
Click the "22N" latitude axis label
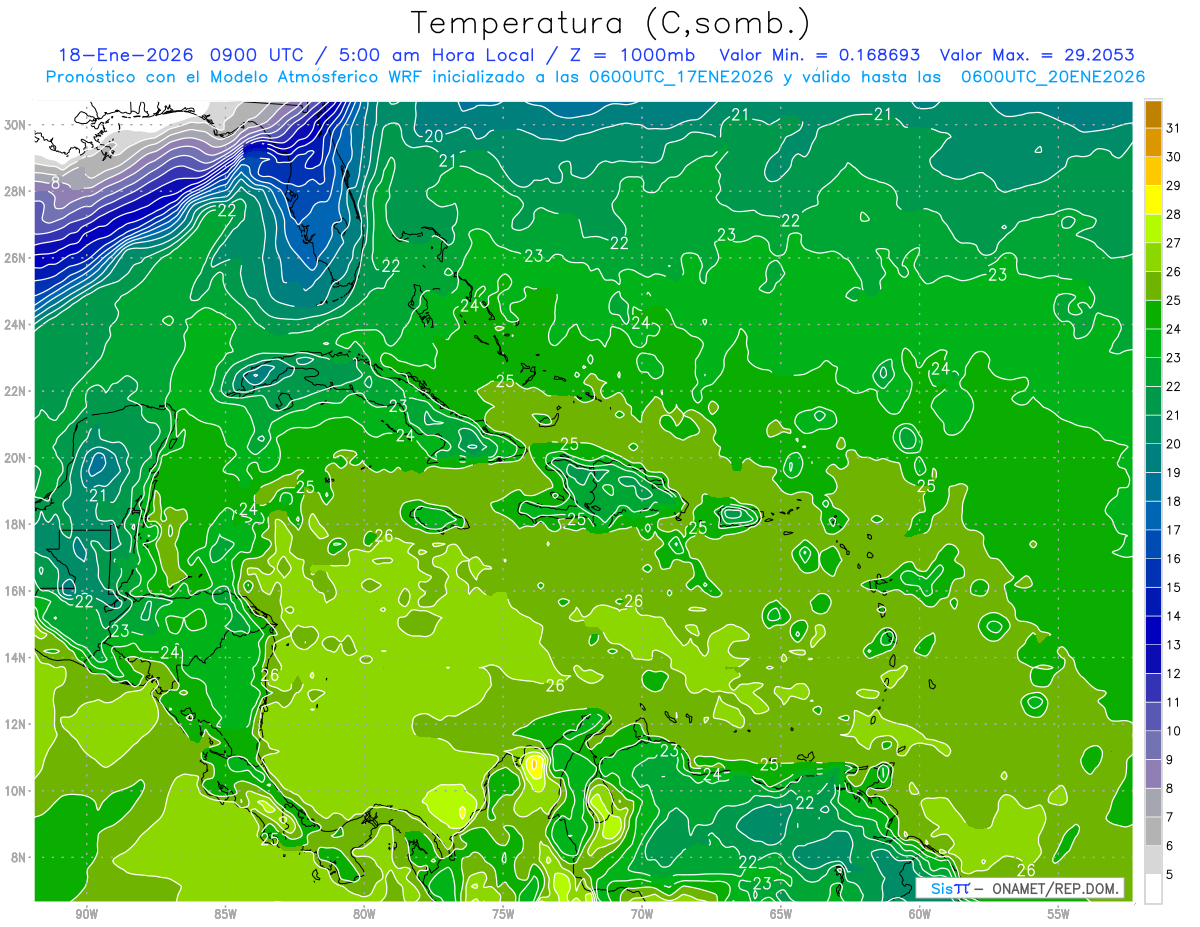point(15,391)
